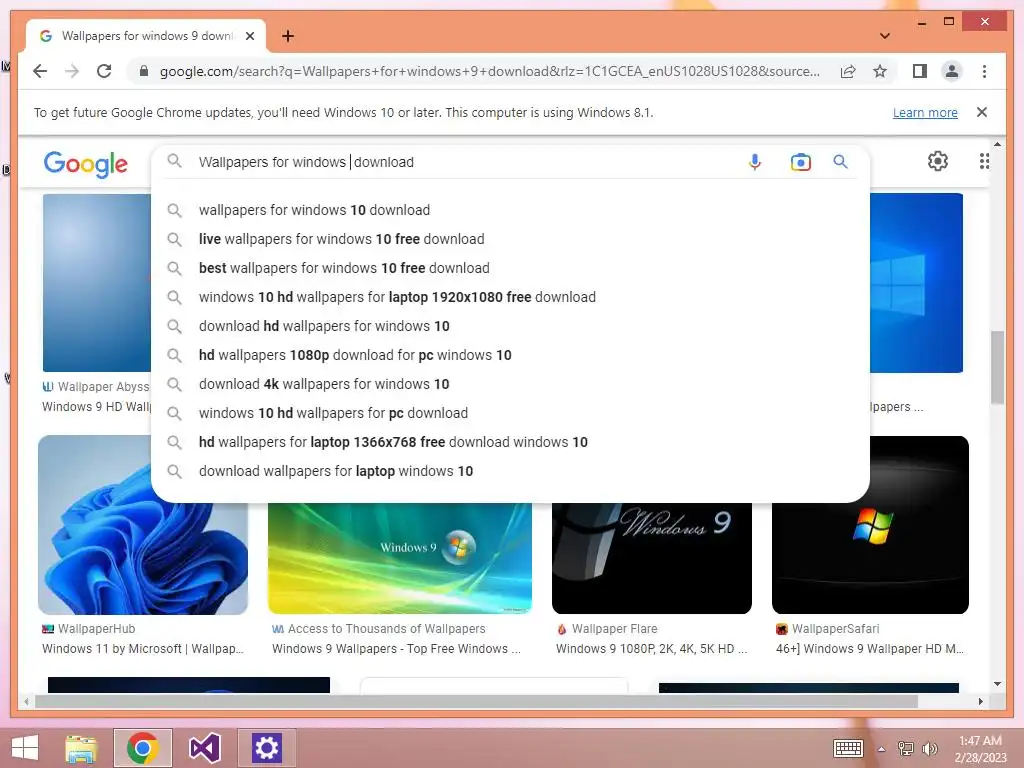
Task: Reload the page with the refresh icon
Action: click(x=104, y=71)
